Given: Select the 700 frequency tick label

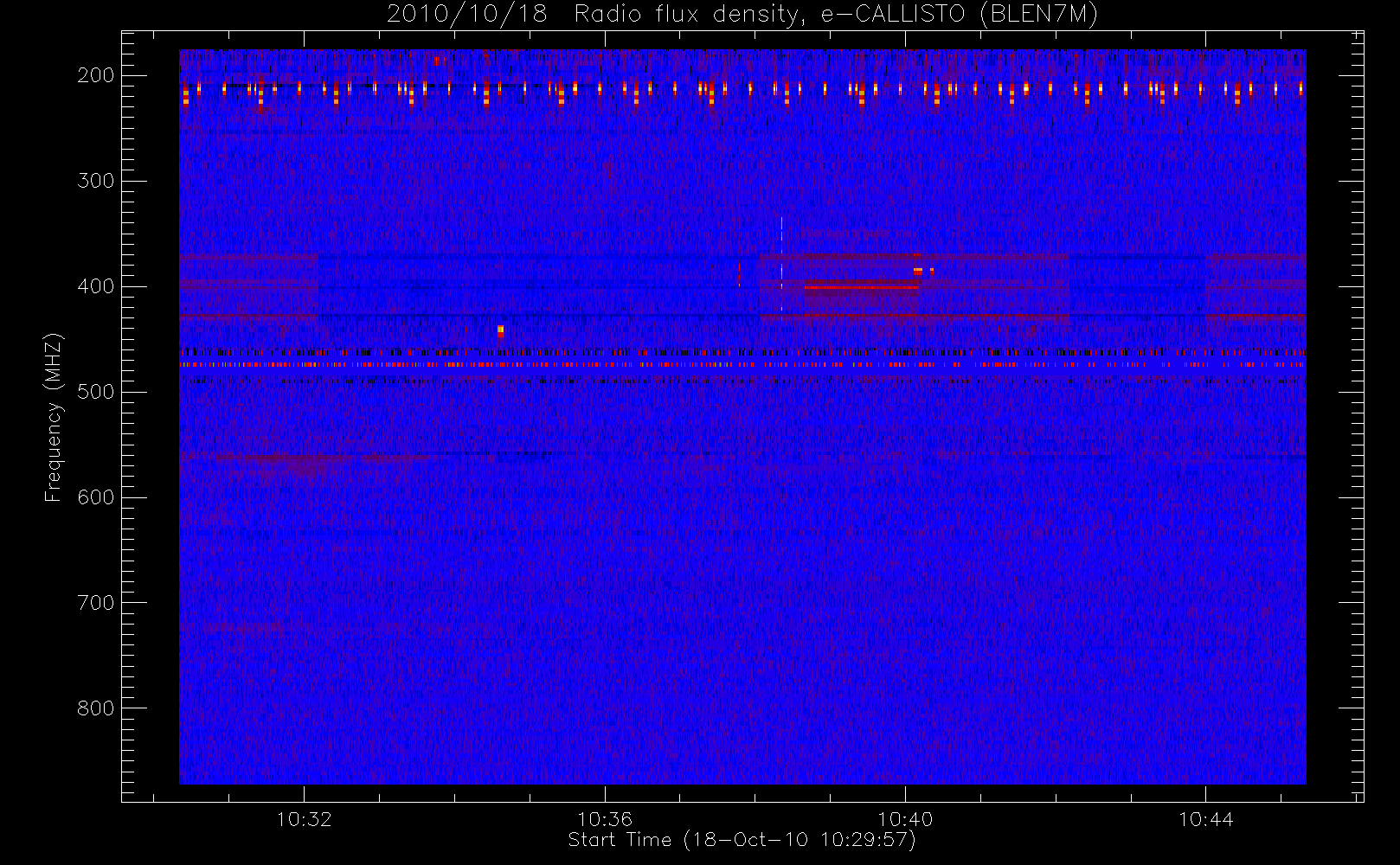Looking at the screenshot, I should coord(96,603).
